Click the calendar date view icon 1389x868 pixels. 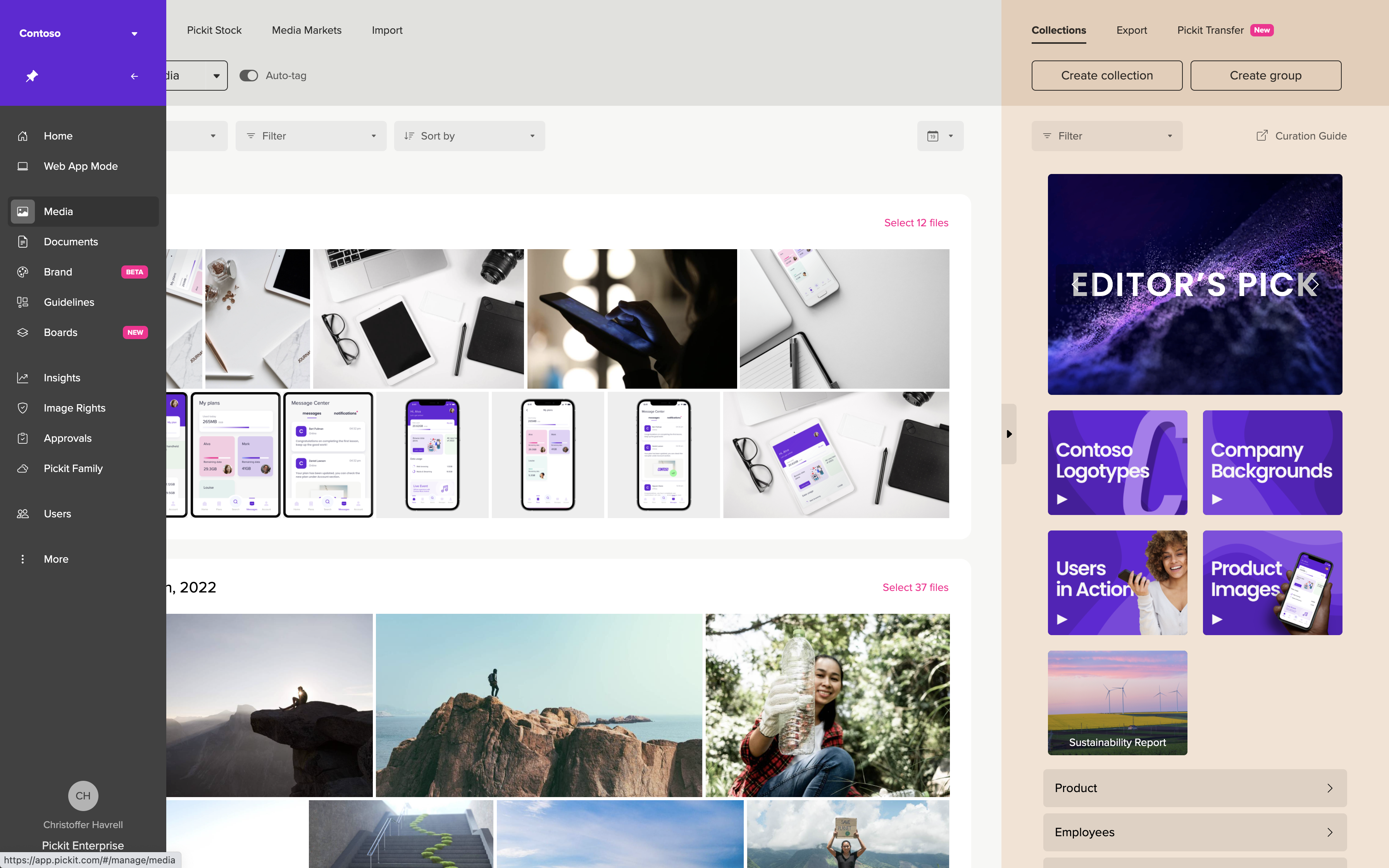(x=933, y=136)
